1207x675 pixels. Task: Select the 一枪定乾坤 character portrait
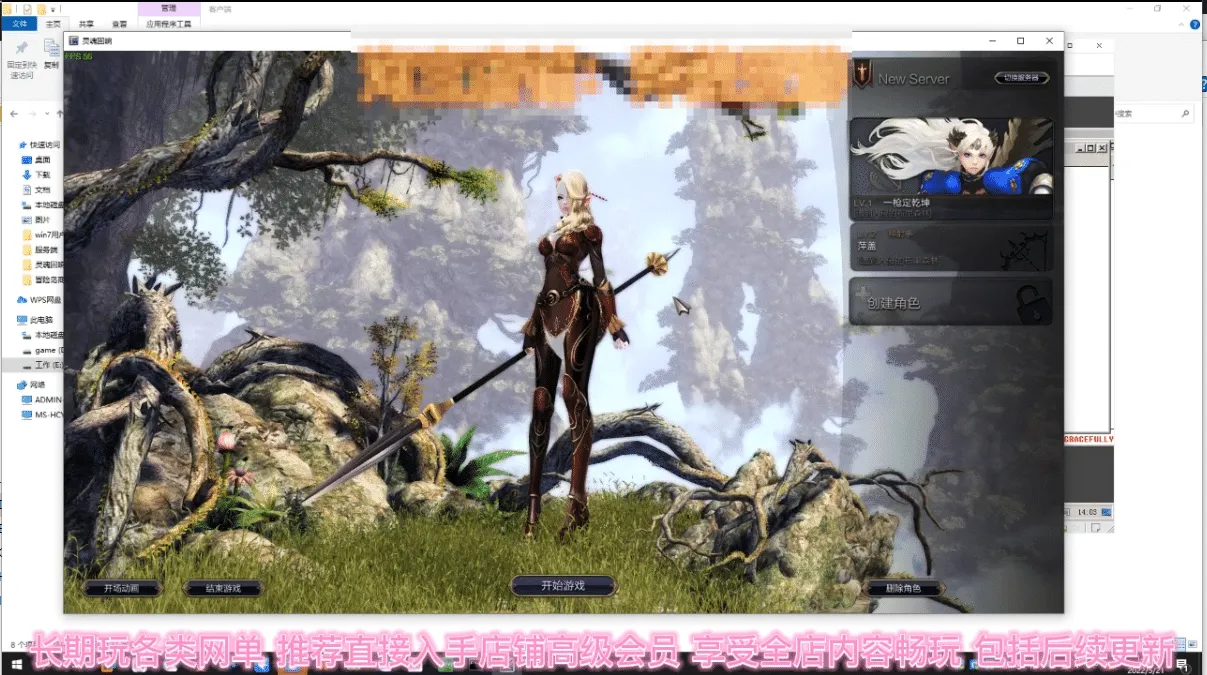tap(951, 167)
